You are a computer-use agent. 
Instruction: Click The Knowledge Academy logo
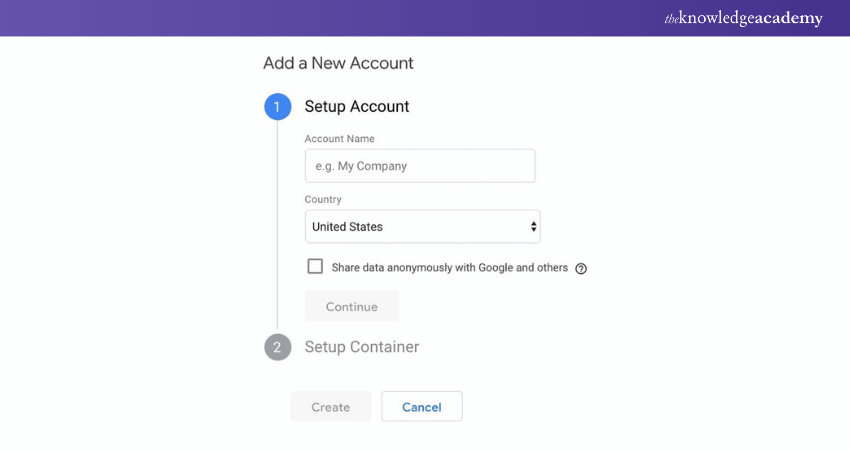point(743,18)
